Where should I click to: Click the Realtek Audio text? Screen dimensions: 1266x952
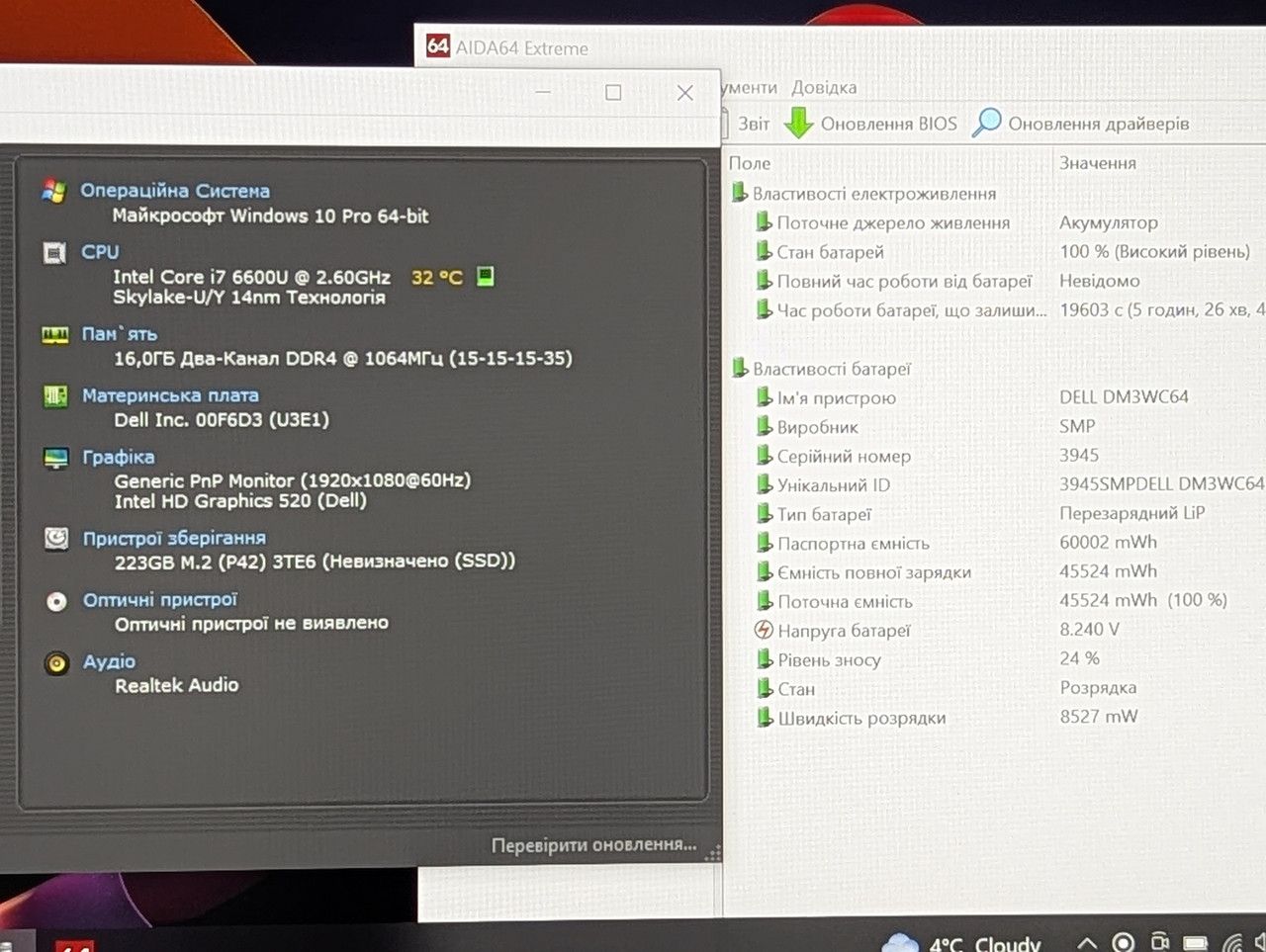click(x=176, y=685)
